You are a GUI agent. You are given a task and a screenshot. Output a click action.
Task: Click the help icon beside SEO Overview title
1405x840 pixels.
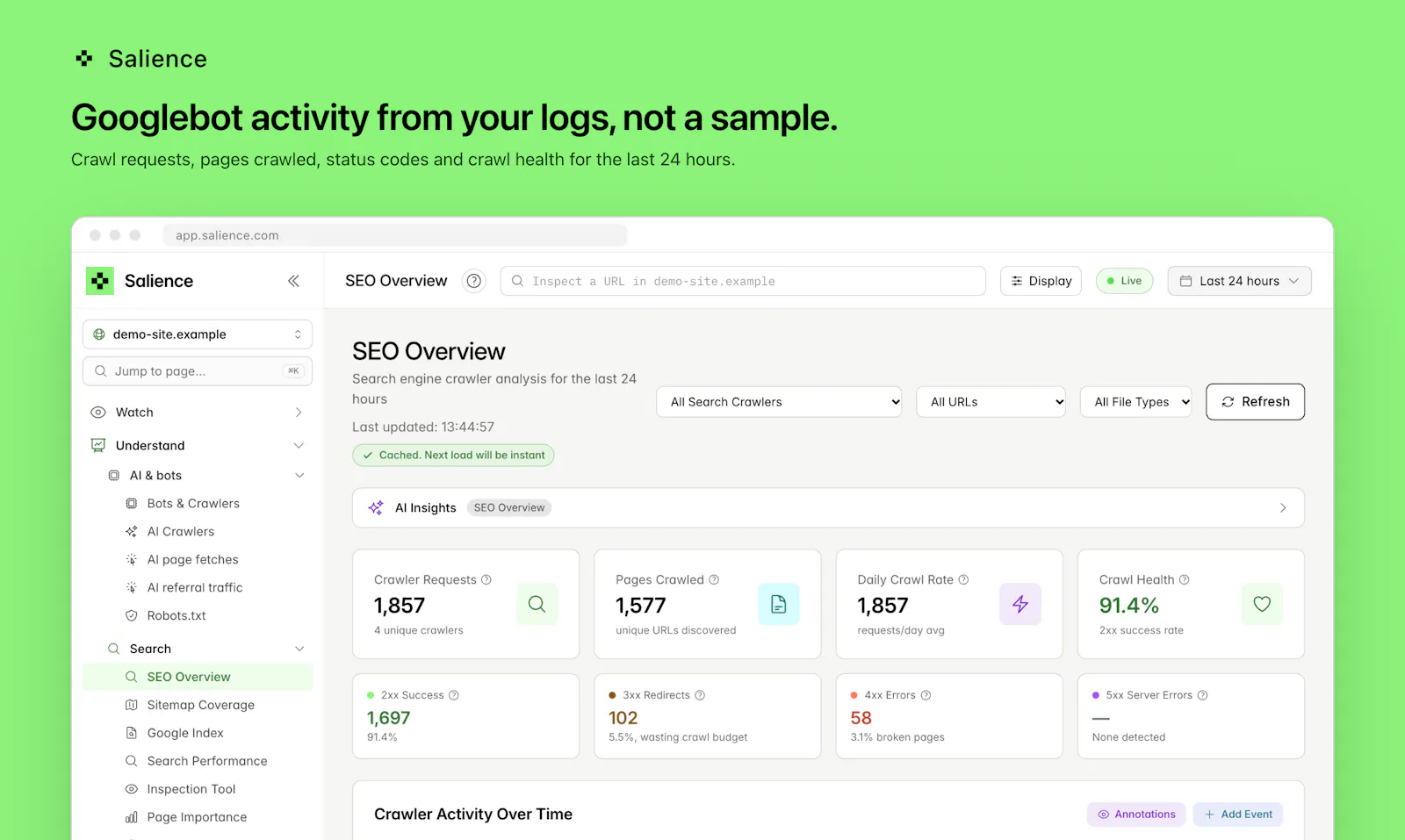[474, 281]
